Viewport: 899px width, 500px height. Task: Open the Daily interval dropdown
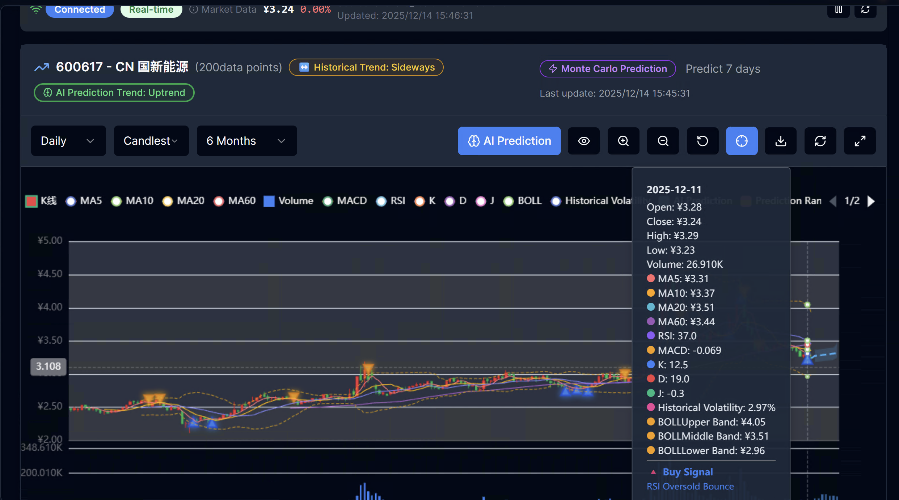[68, 141]
